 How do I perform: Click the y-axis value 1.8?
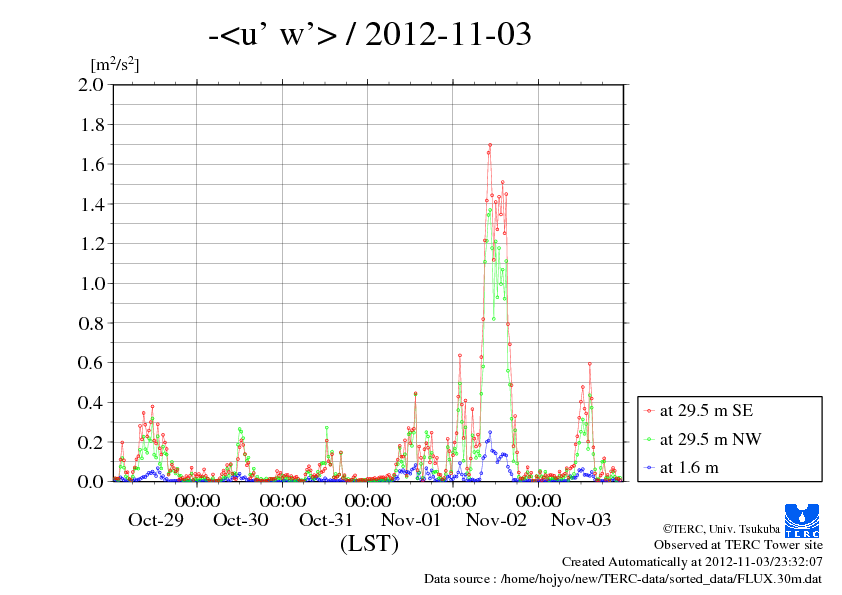[92, 125]
